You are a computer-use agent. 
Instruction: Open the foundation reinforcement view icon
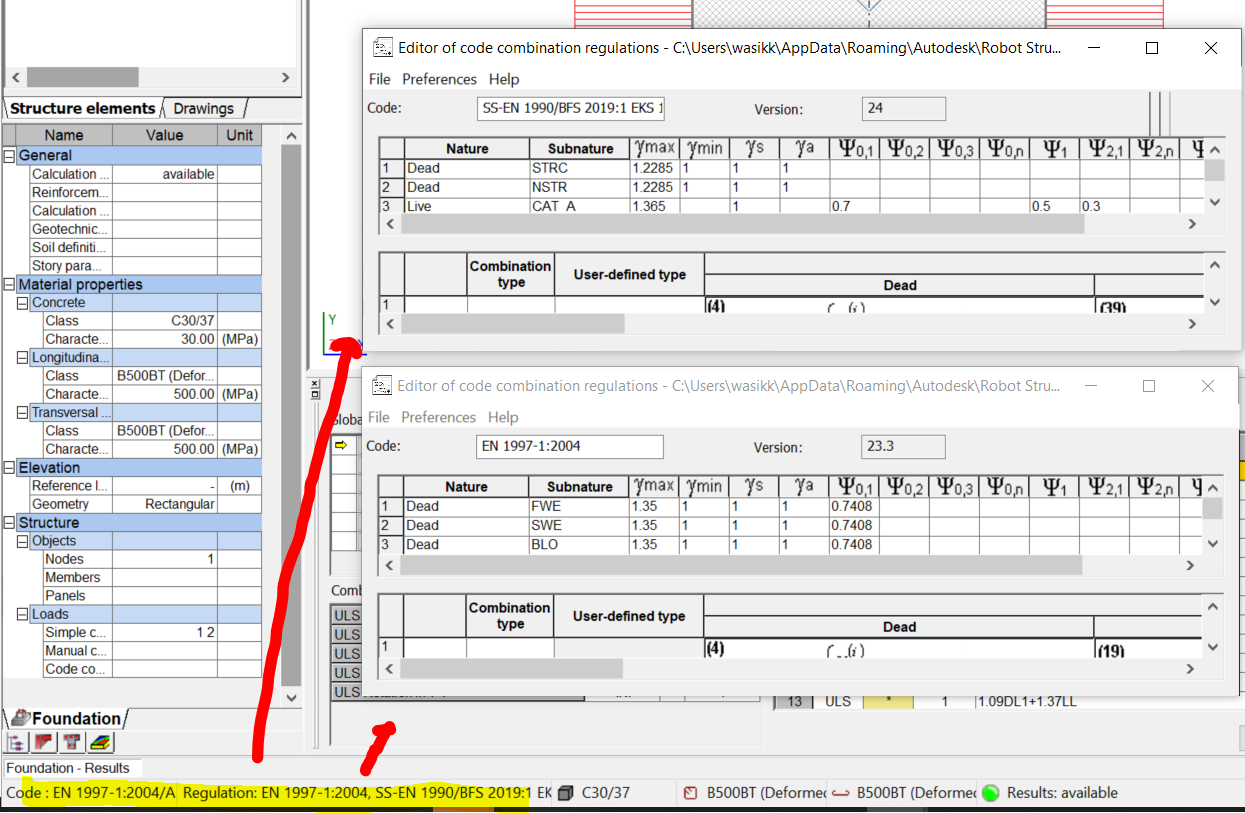(46, 742)
